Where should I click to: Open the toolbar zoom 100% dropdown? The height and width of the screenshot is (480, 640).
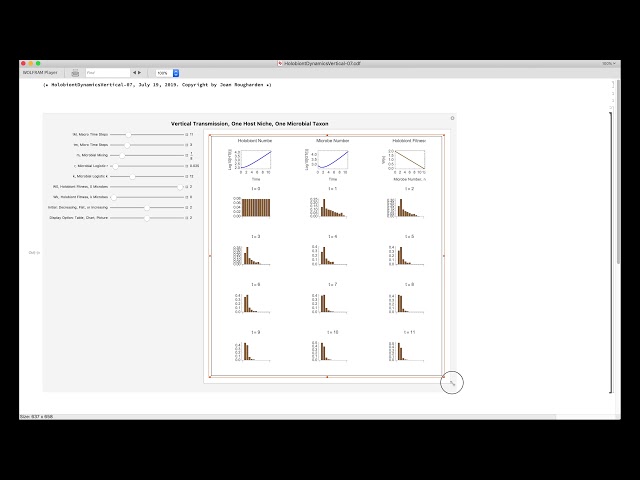pos(167,73)
